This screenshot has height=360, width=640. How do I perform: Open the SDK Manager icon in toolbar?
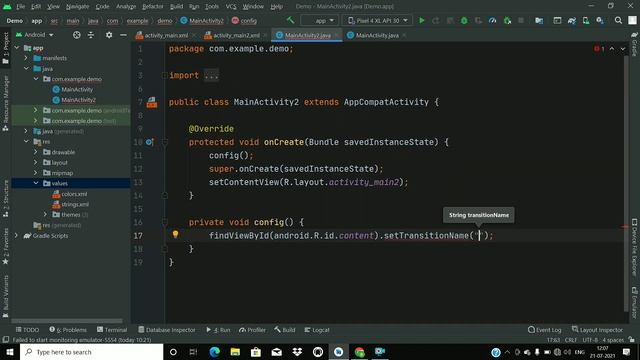600,20
